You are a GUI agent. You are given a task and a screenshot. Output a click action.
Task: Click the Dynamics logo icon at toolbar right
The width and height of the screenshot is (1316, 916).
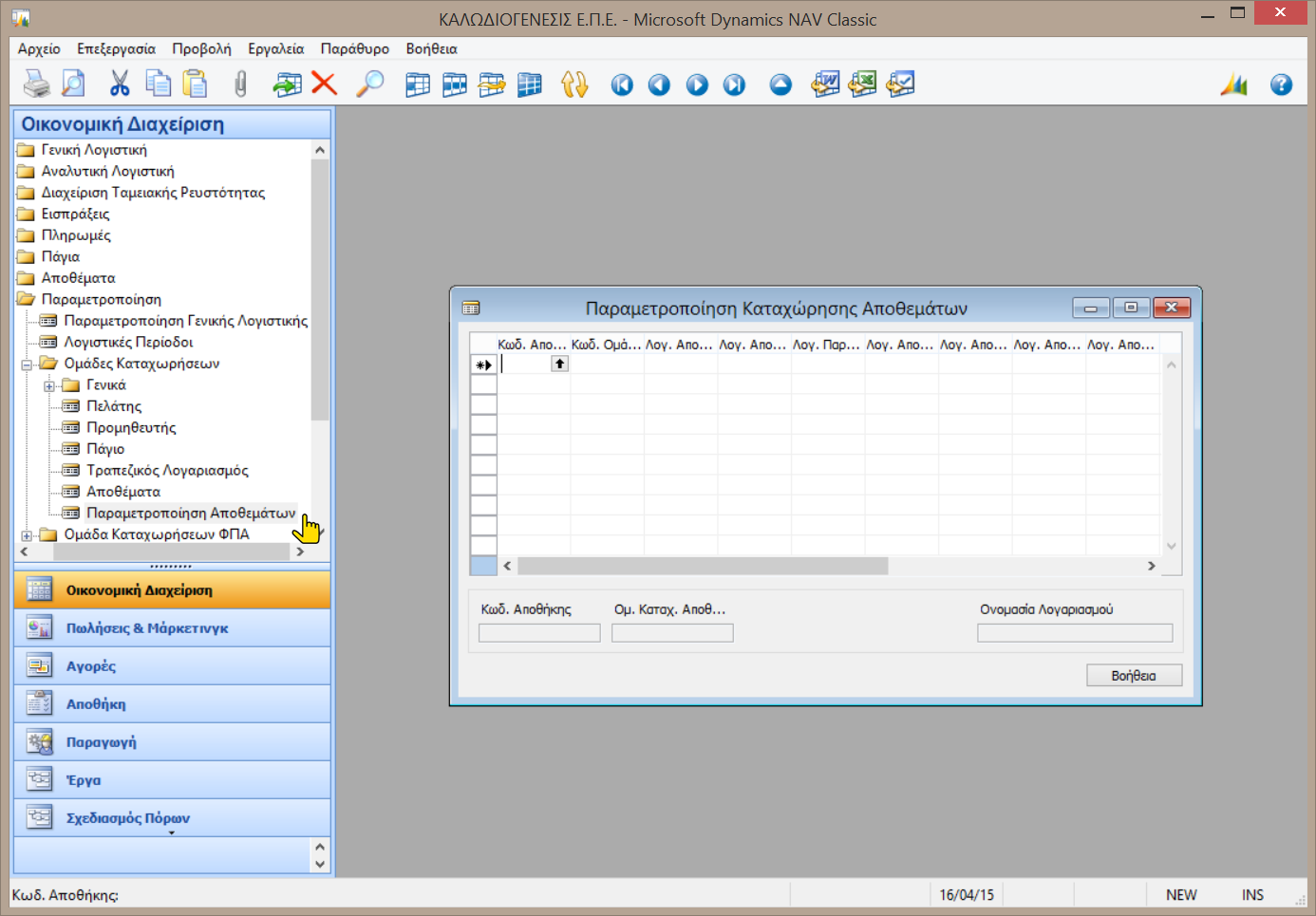point(1234,84)
